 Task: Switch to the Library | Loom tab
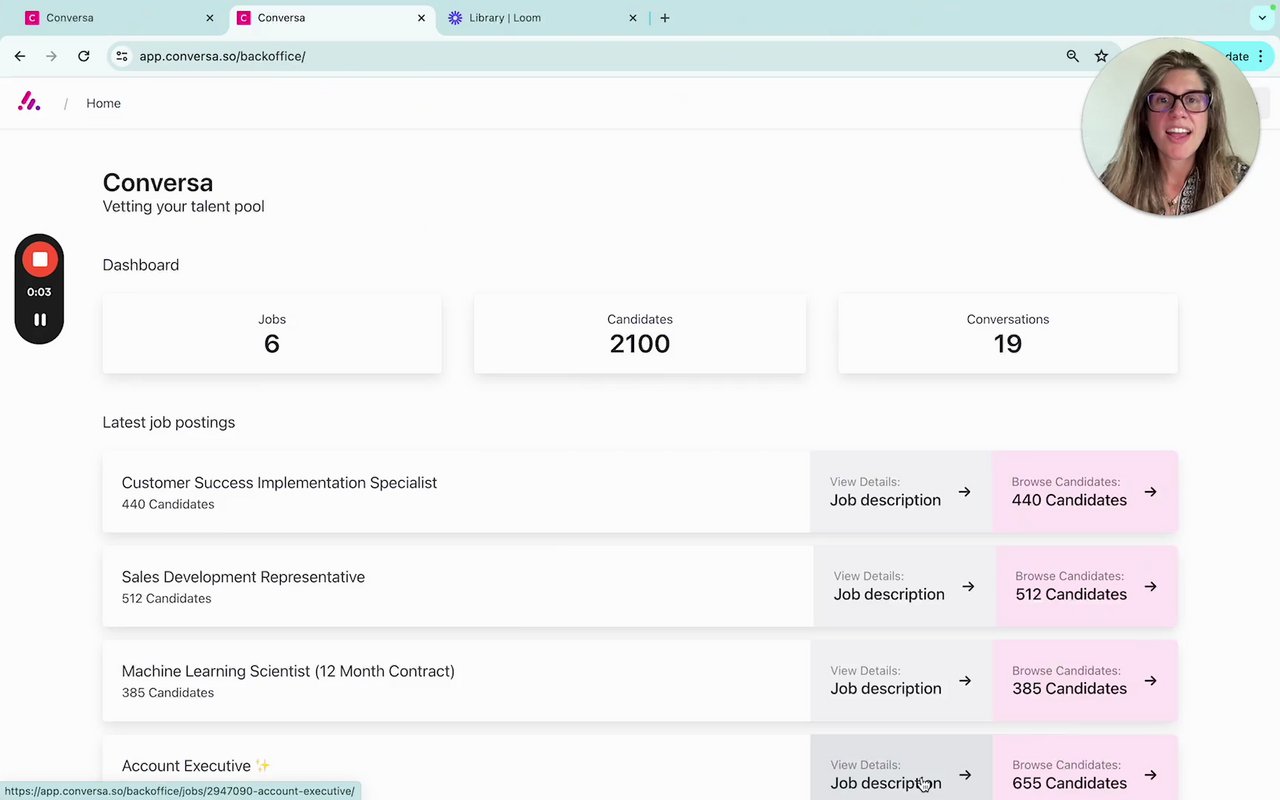pos(544,18)
